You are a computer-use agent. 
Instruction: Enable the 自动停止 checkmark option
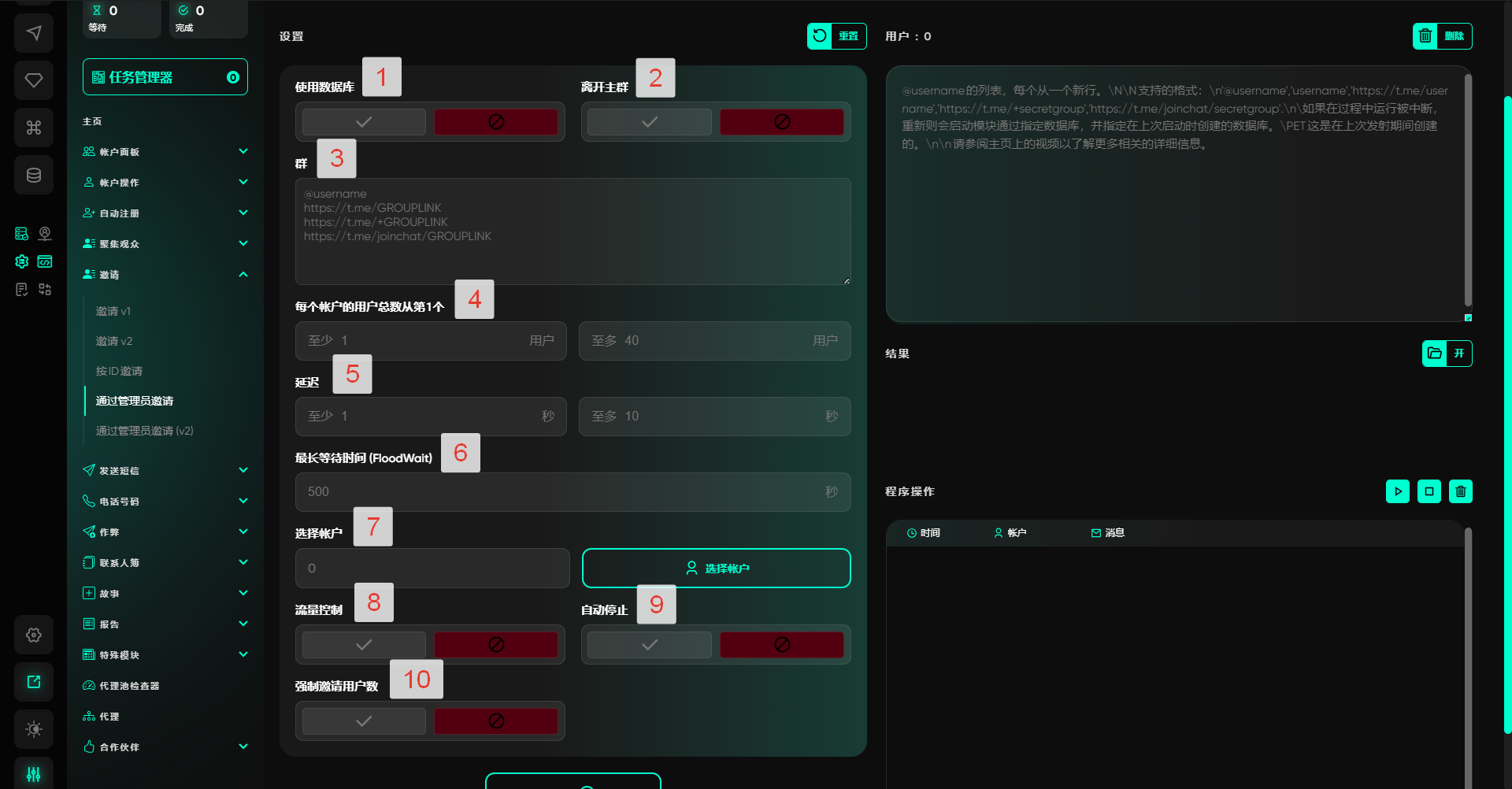649,645
